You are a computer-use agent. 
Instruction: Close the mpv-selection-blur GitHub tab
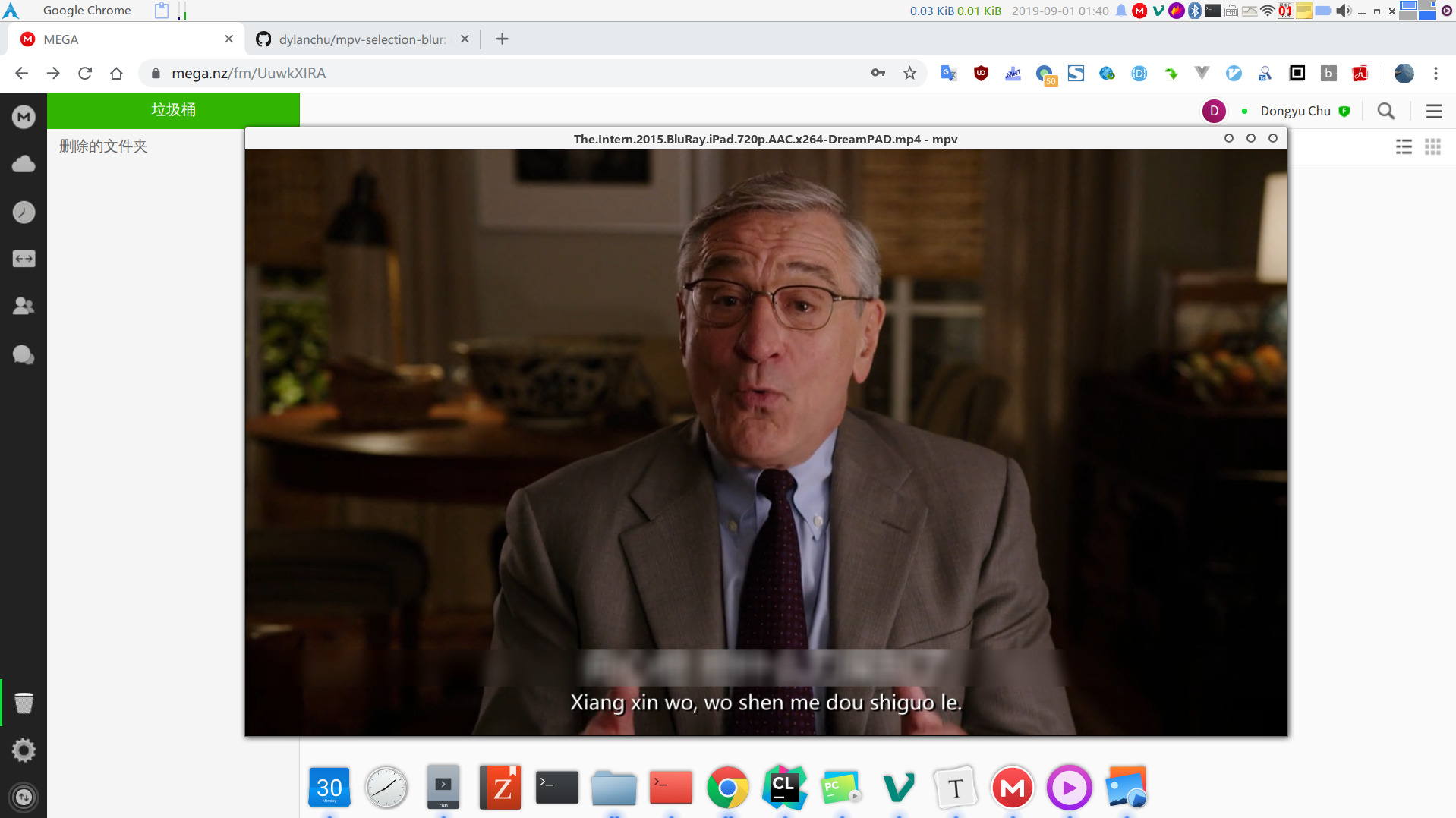click(x=465, y=39)
